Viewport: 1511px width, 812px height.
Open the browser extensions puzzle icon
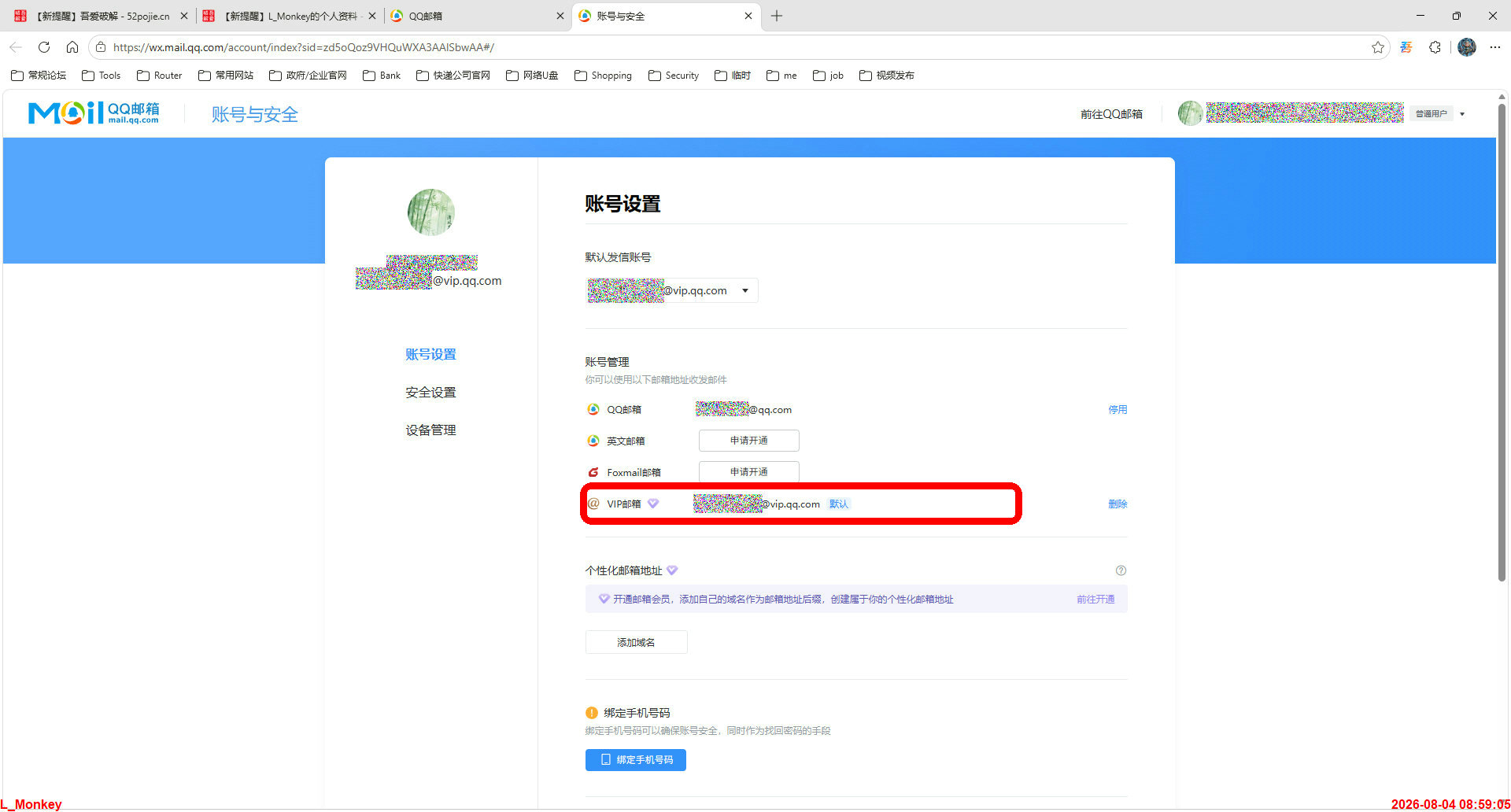tap(1435, 47)
